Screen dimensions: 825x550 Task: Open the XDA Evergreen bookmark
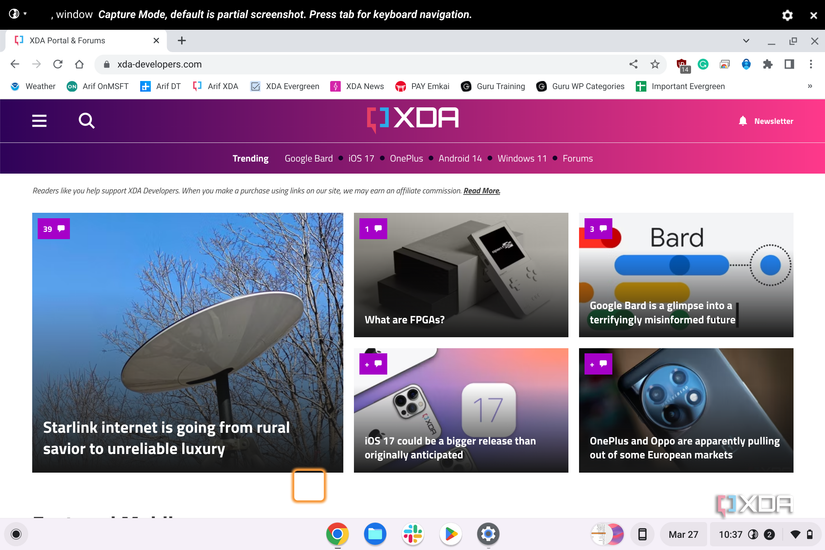[x=285, y=86]
